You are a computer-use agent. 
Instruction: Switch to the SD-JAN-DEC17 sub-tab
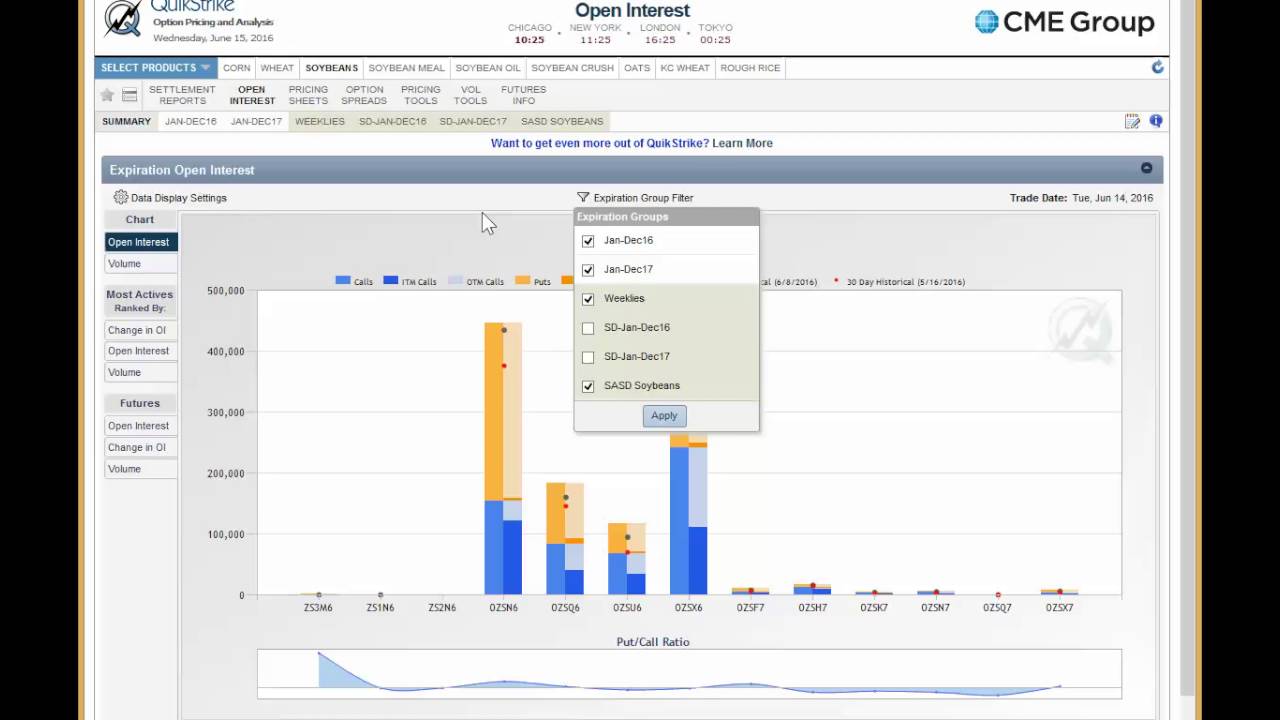(473, 121)
